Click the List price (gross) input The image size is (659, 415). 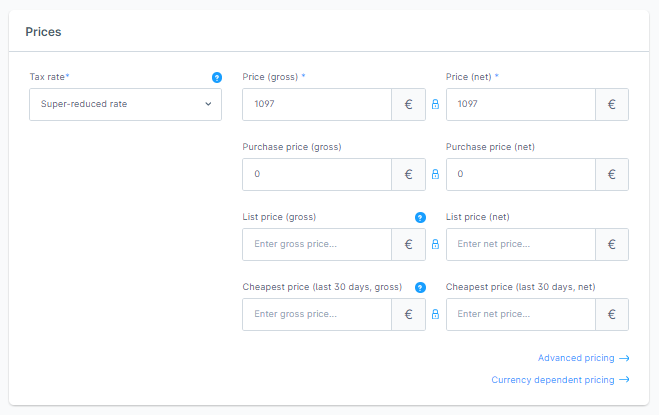(x=316, y=244)
